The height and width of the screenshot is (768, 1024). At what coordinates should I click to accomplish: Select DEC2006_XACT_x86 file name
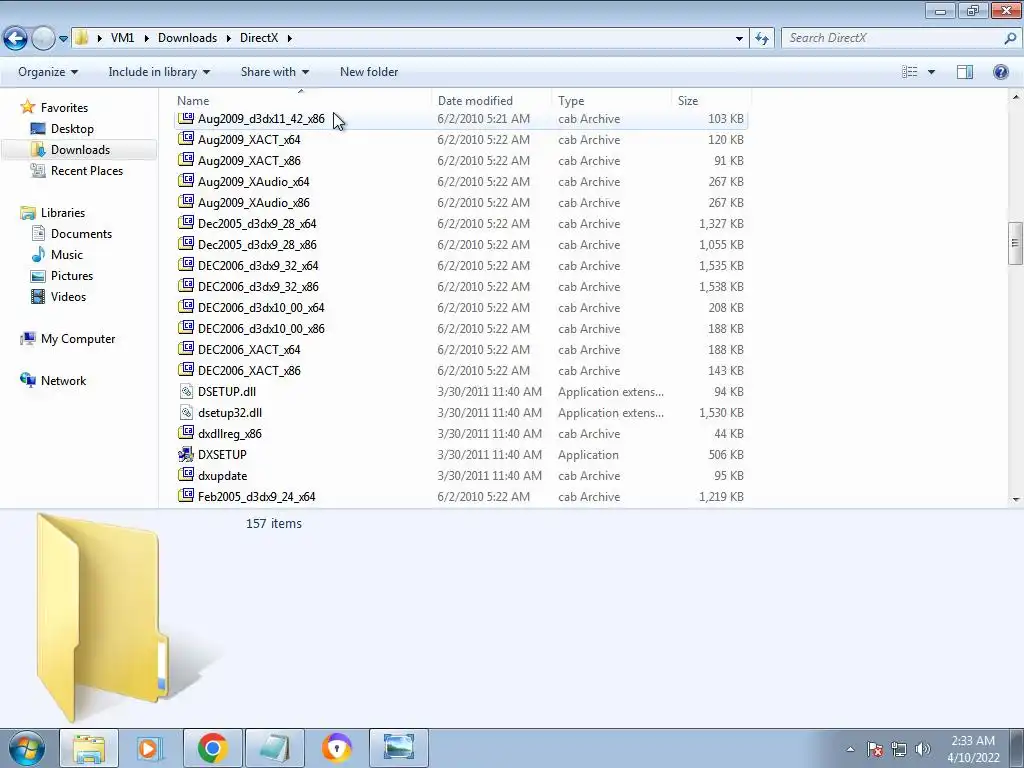tap(249, 370)
